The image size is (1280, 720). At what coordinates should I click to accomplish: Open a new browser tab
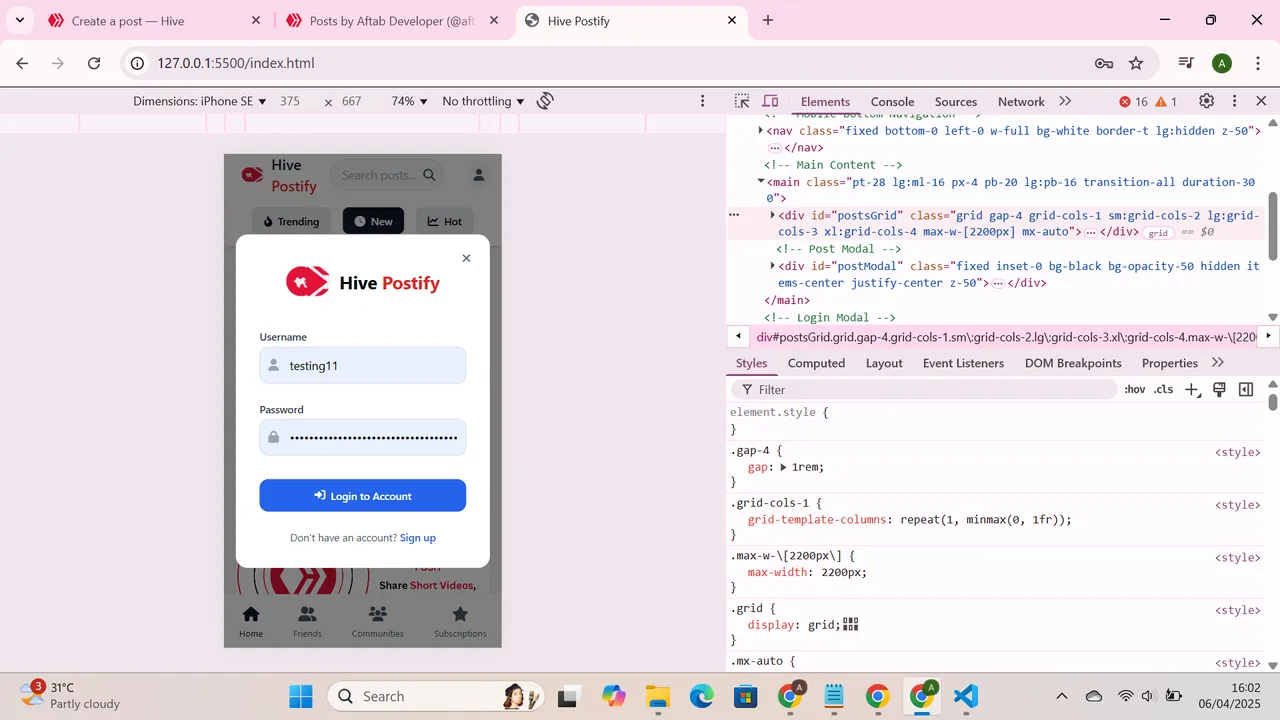(x=768, y=20)
